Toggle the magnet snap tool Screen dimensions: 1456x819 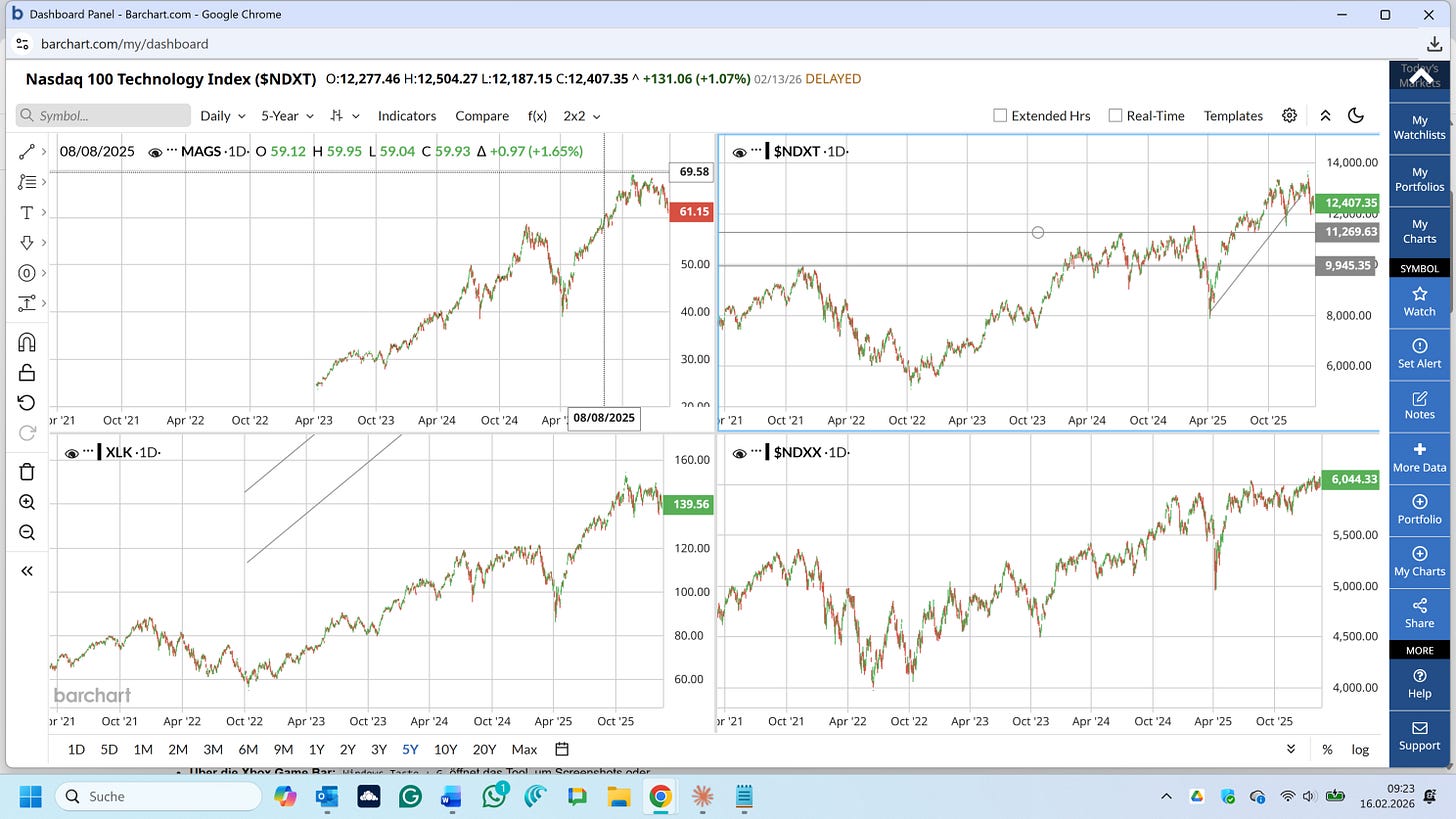[x=27, y=342]
